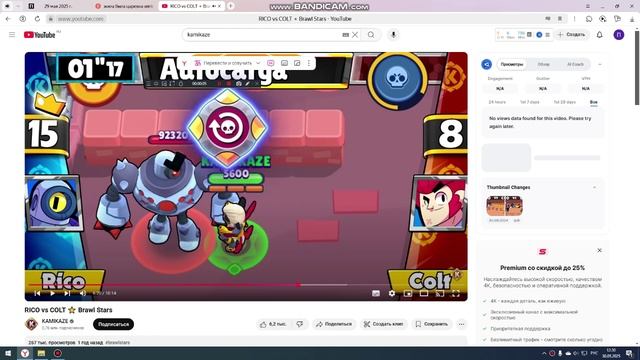Click Создать клип button

384,324
